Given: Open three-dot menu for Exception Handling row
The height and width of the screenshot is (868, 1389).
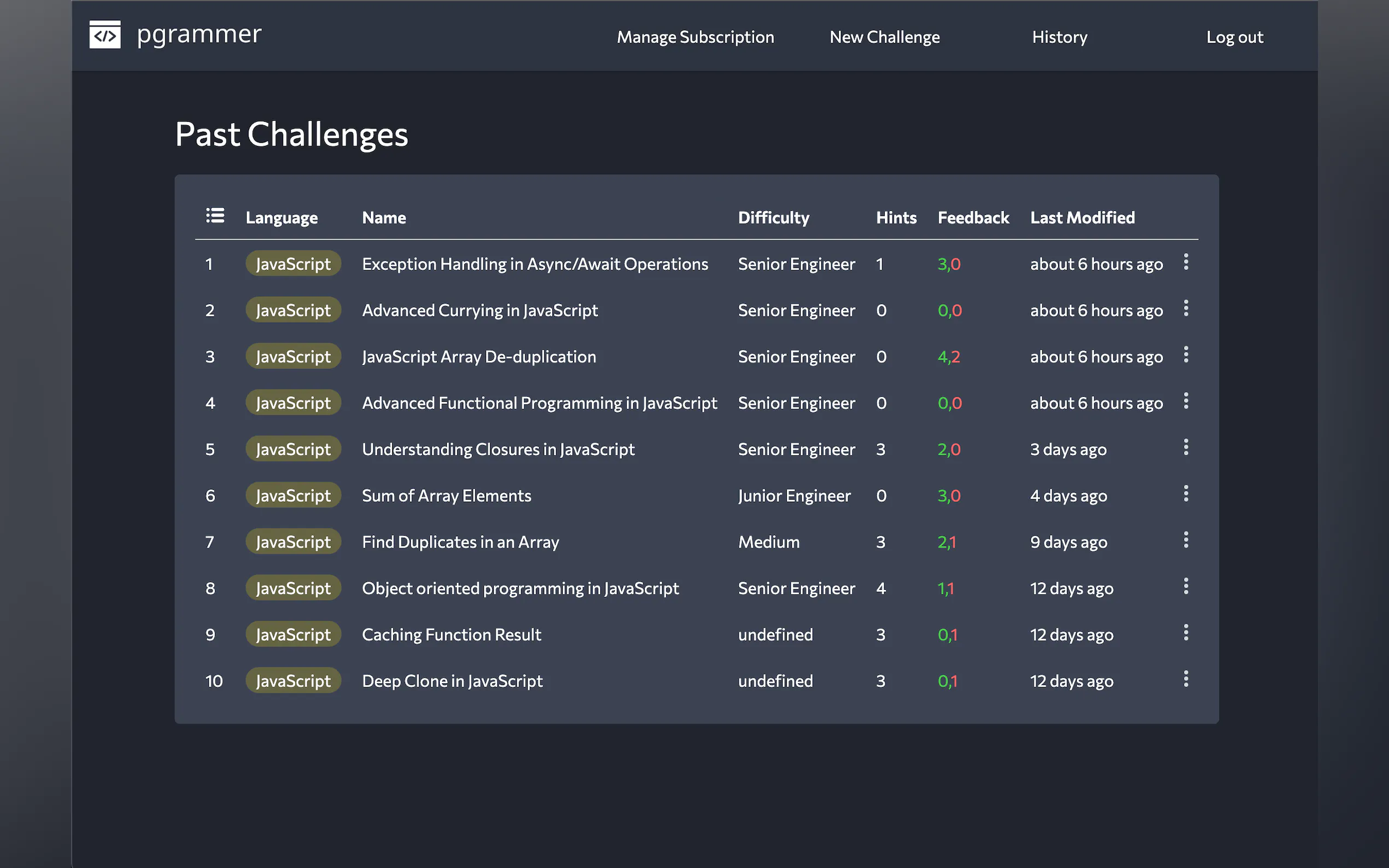Looking at the screenshot, I should point(1186,262).
